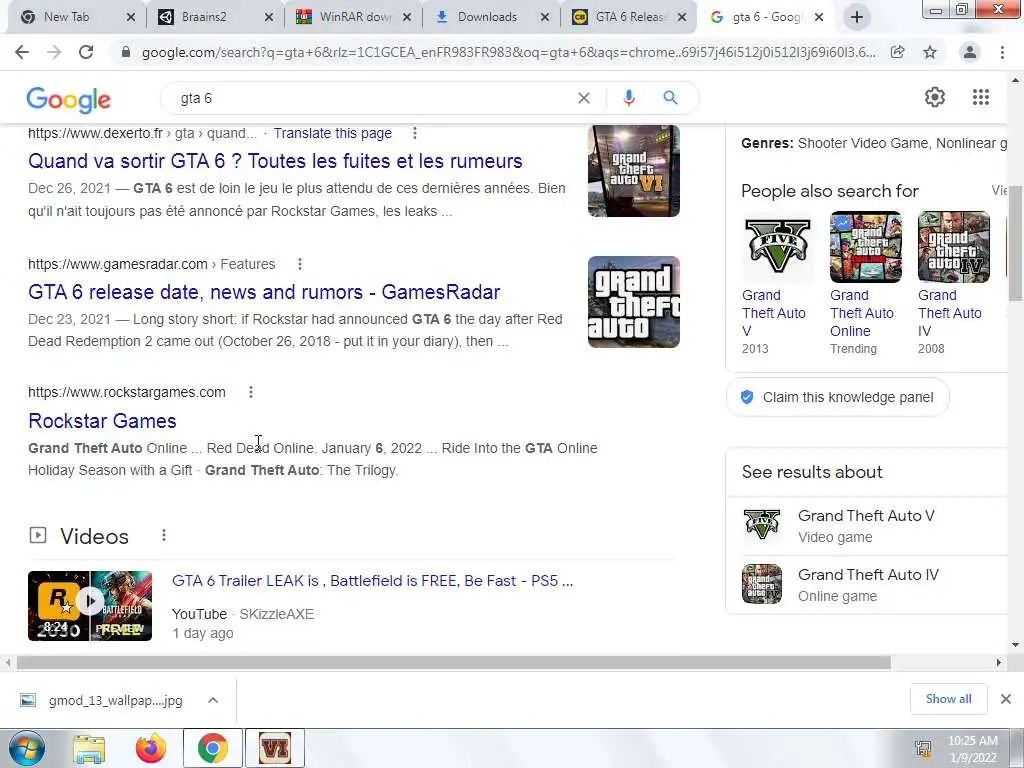
Task: Reload the current page
Action: click(86, 52)
